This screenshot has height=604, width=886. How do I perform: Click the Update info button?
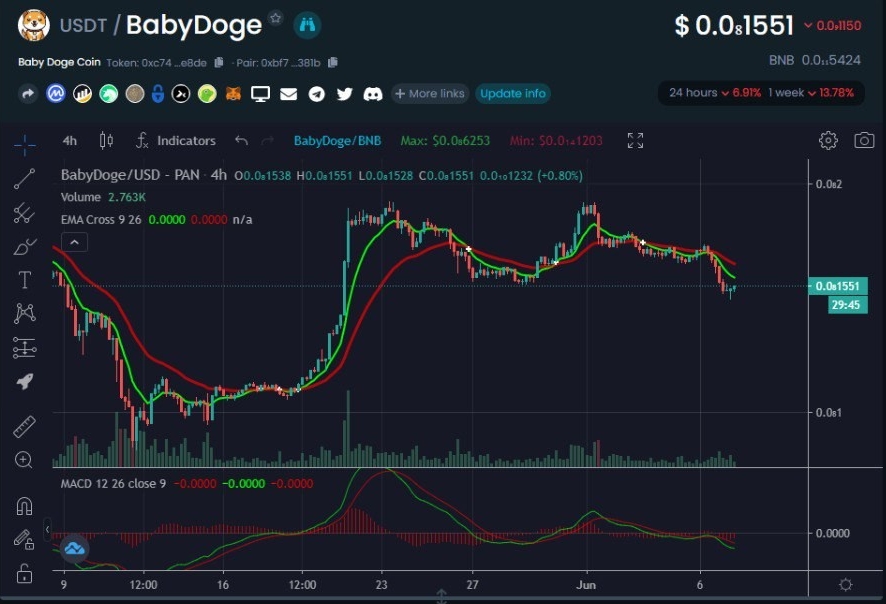click(x=513, y=94)
